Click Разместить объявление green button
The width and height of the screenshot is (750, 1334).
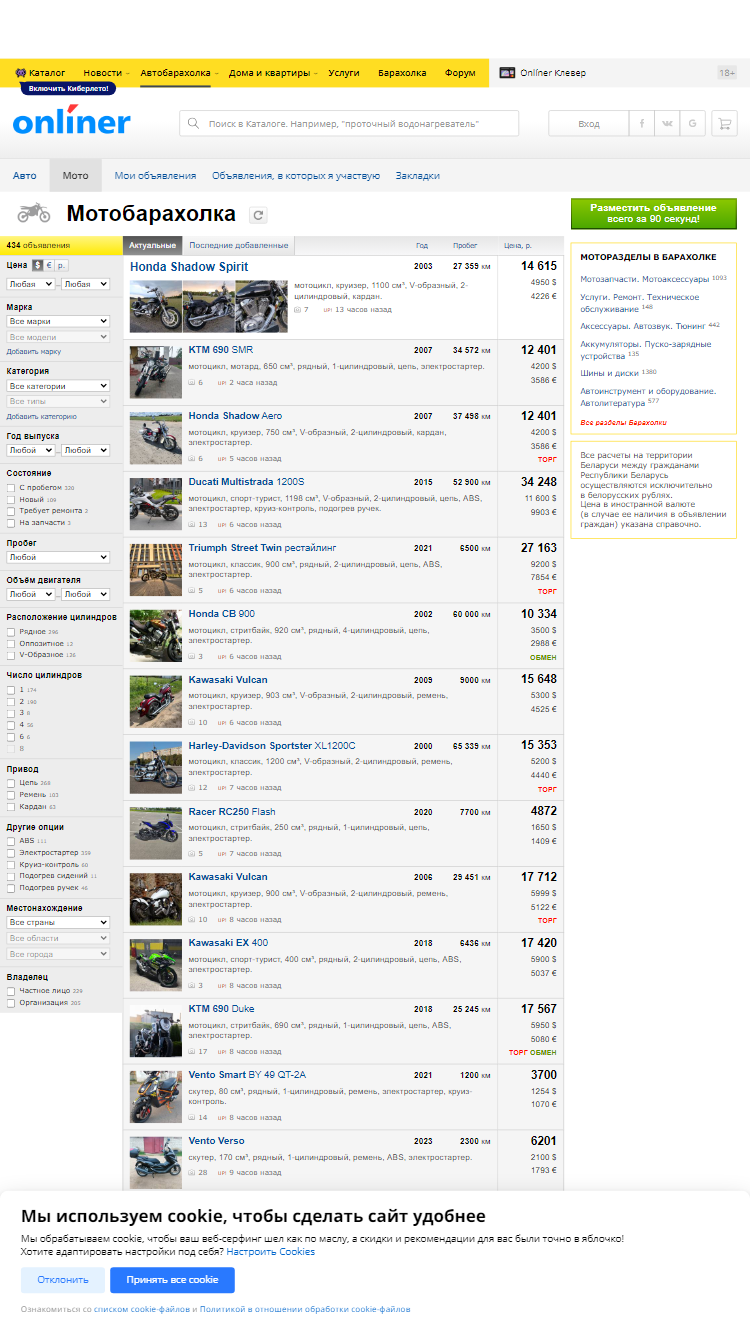[x=653, y=213]
